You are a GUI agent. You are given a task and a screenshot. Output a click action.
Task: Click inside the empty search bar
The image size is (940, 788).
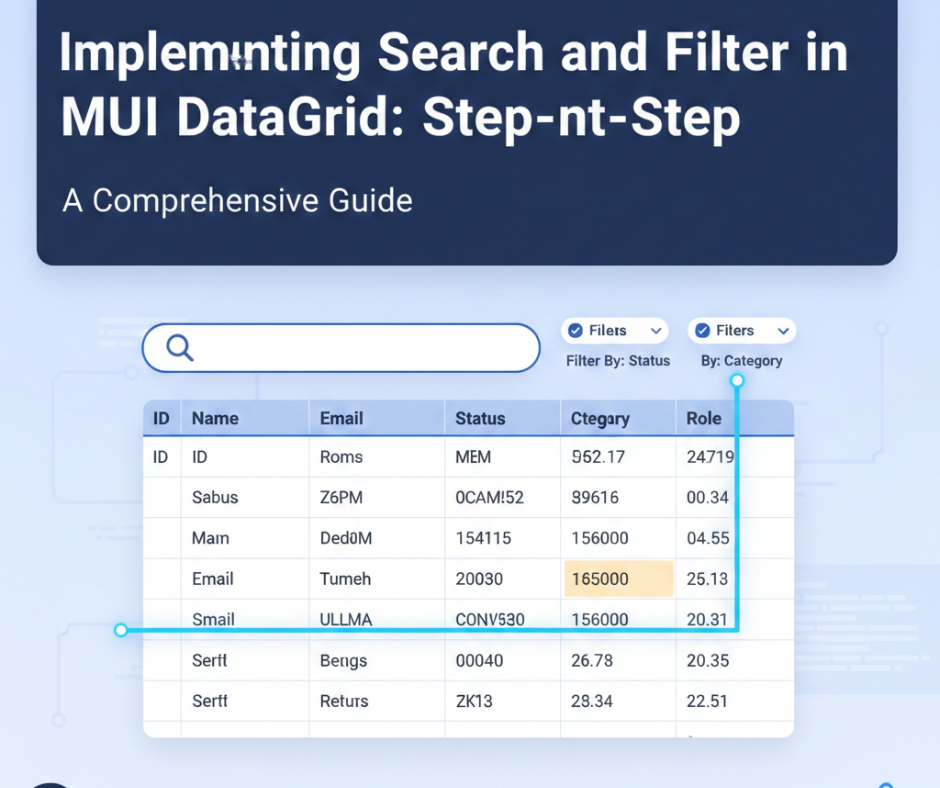[360, 348]
